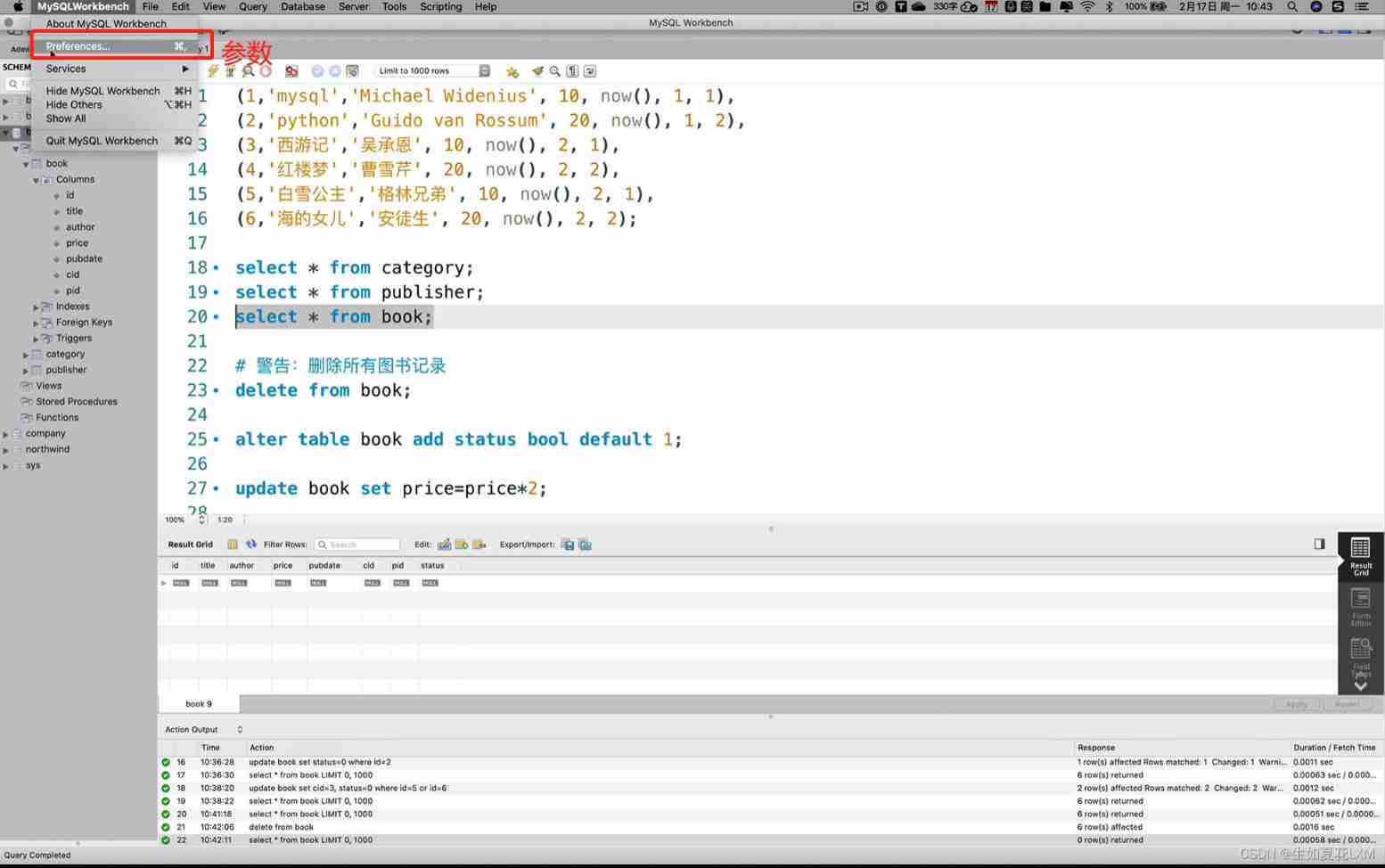The height and width of the screenshot is (868, 1385).
Task: Click the refresh result grid icon
Action: (251, 544)
